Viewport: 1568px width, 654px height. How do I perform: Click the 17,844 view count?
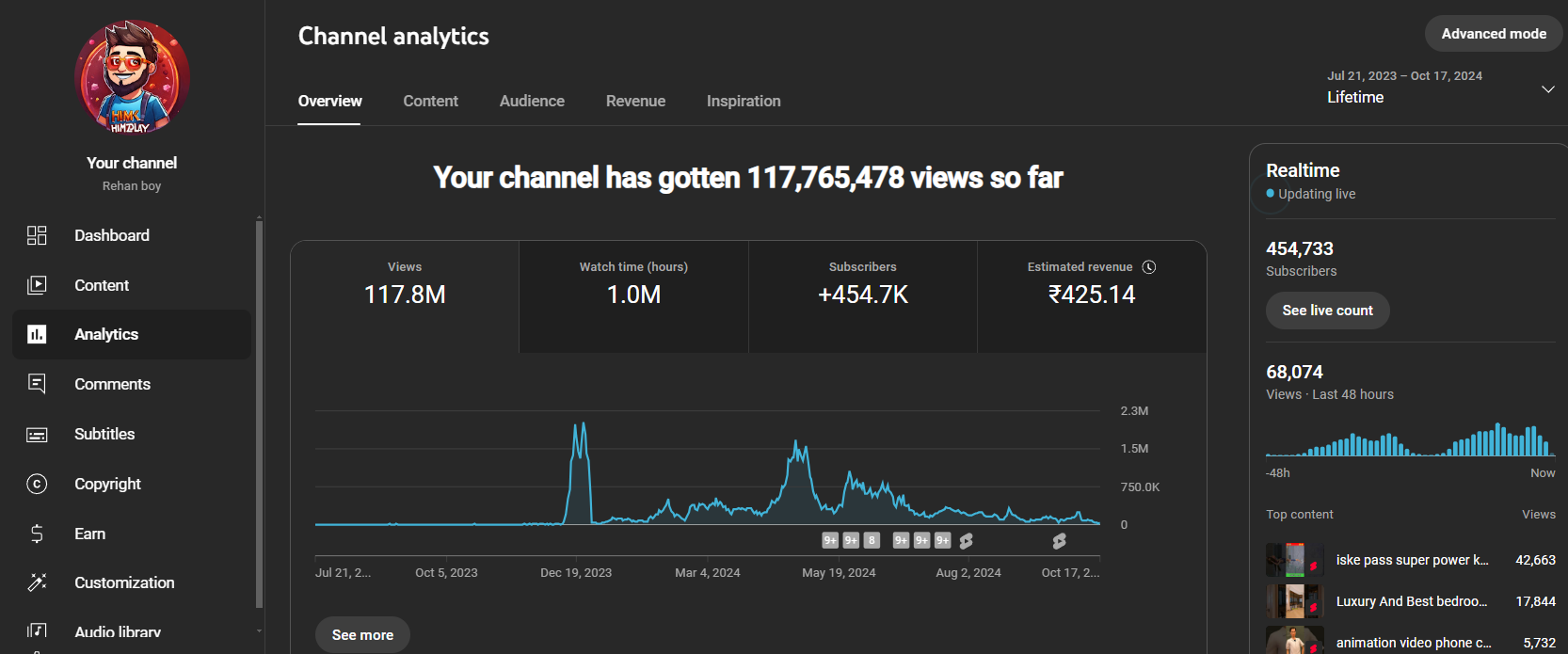click(1535, 601)
